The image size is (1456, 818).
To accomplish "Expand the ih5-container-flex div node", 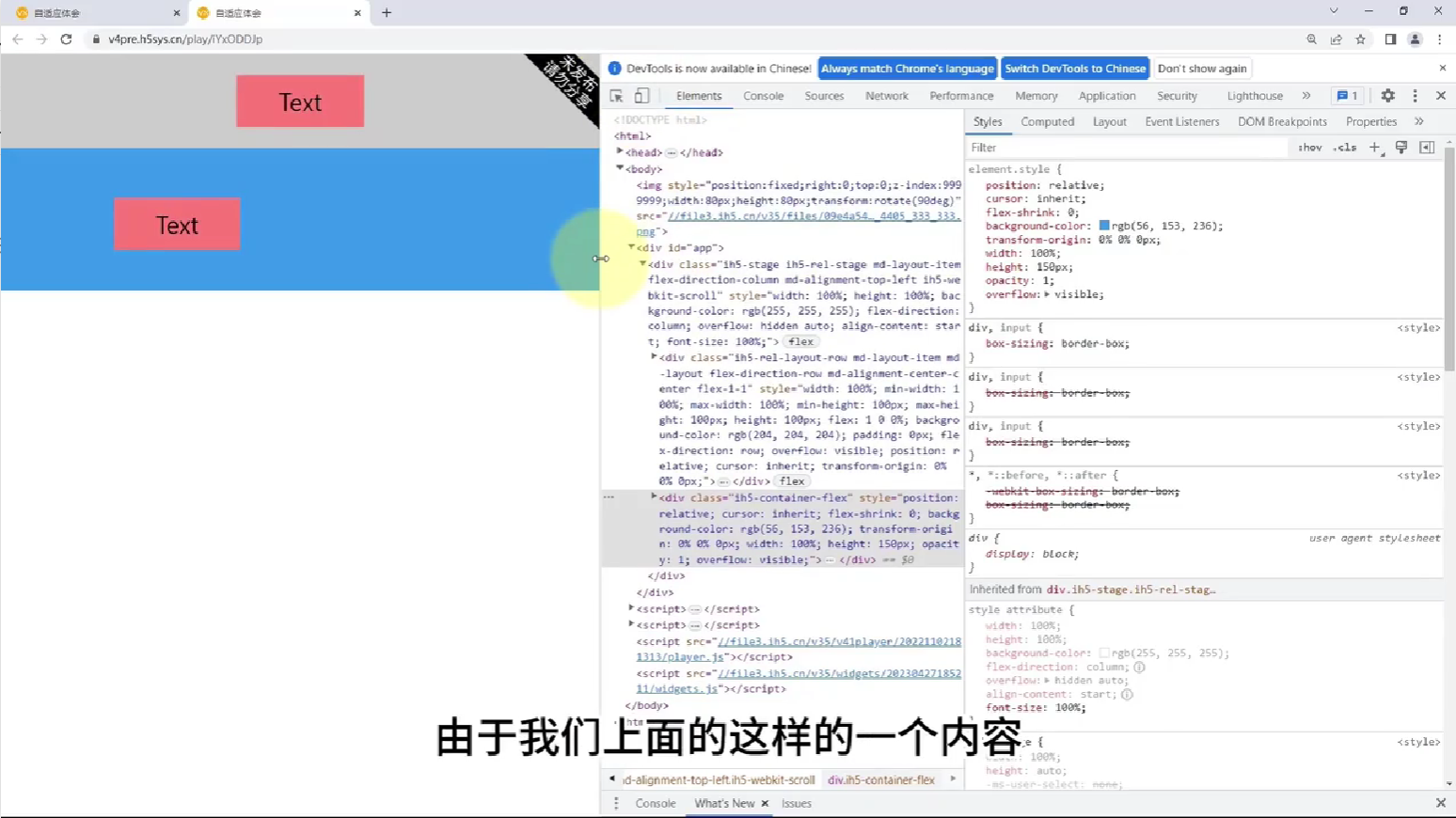I will (x=654, y=496).
